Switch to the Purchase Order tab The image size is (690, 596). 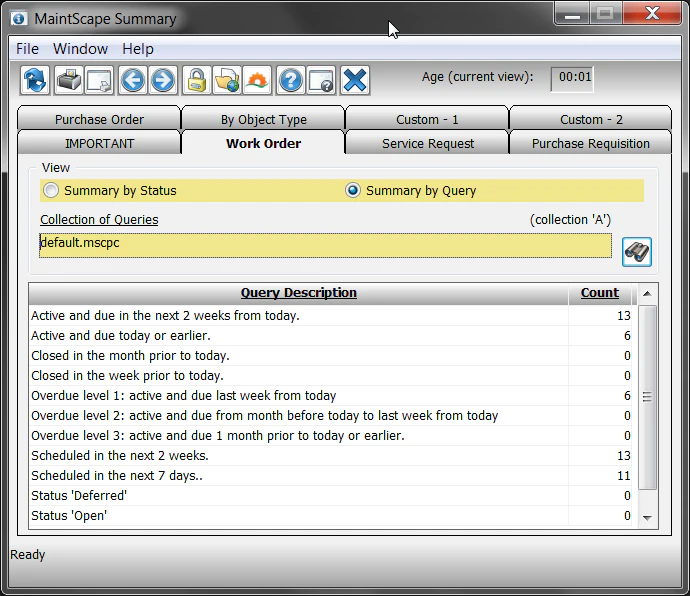pos(99,119)
